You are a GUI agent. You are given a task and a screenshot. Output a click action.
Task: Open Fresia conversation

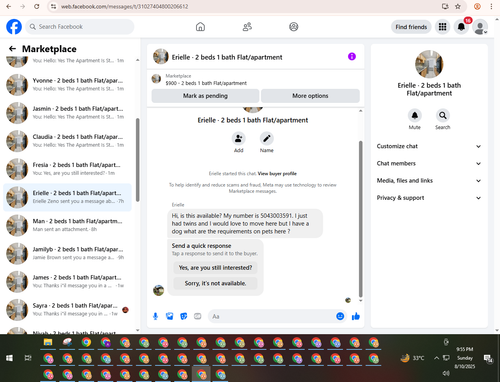click(67, 169)
